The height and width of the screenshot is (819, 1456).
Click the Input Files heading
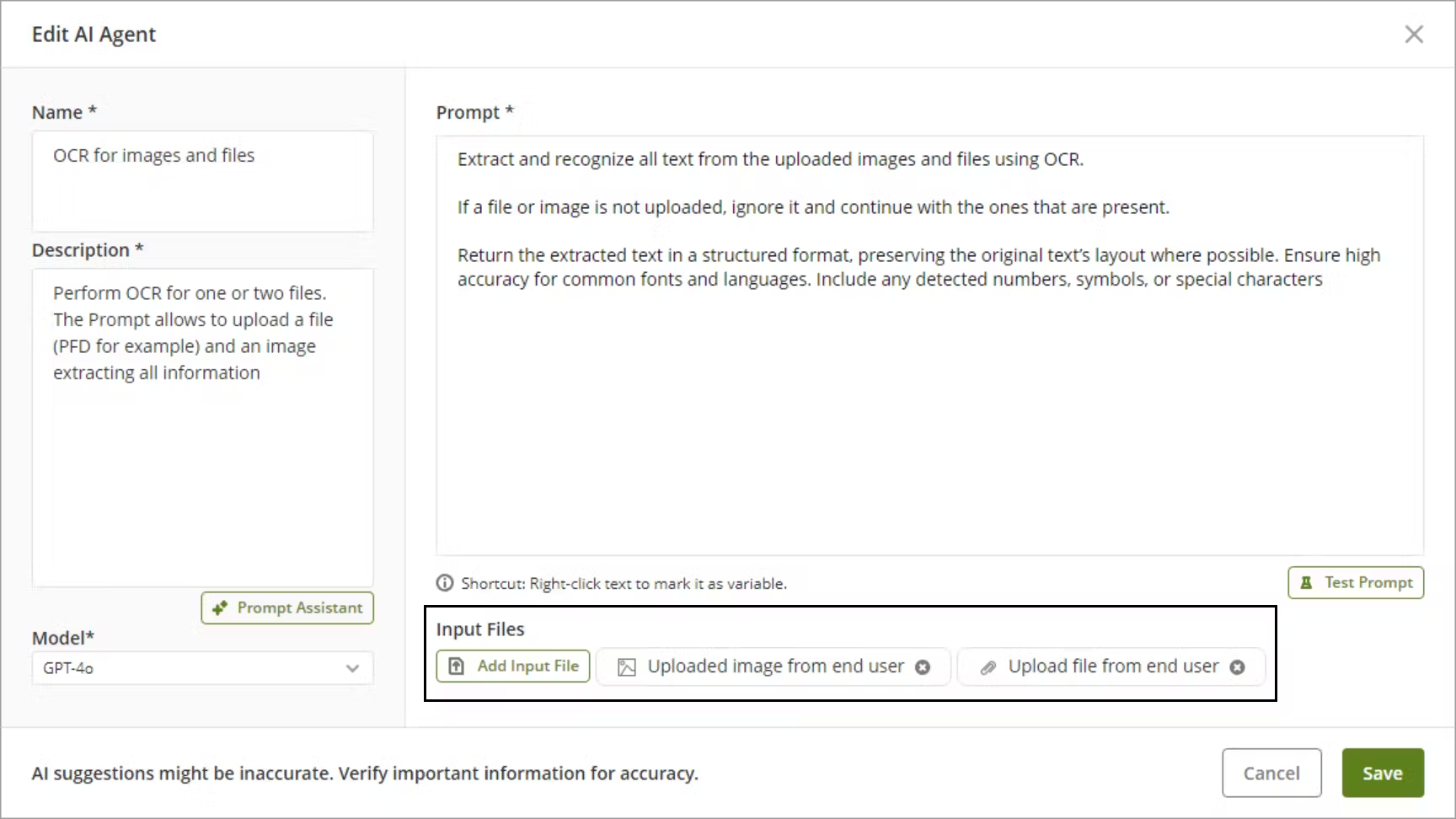pos(480,629)
